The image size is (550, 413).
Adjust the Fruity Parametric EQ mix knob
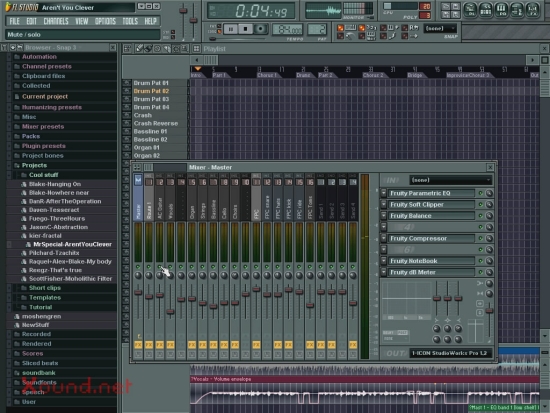tap(489, 193)
